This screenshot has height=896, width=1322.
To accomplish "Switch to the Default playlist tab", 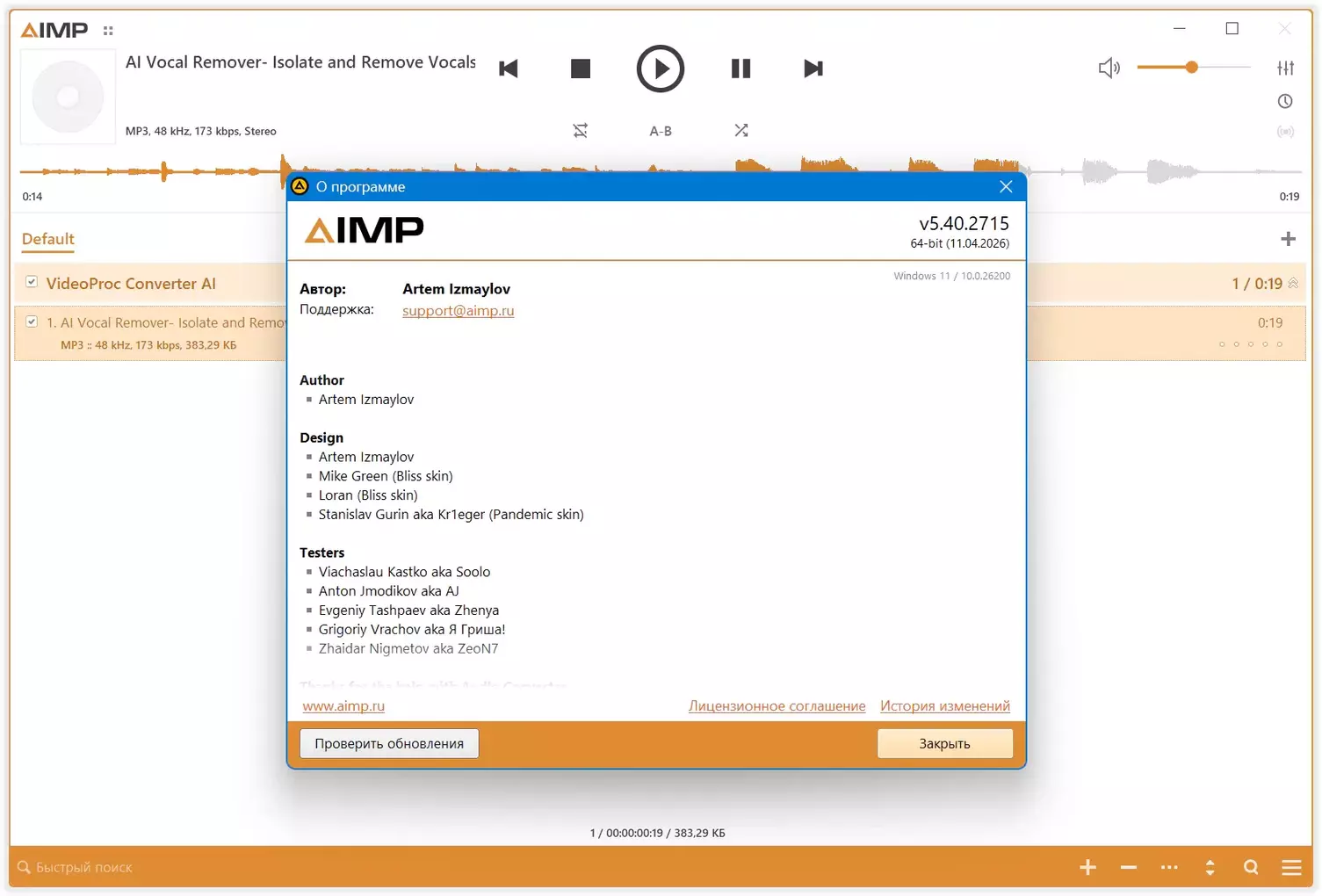I will coord(48,239).
